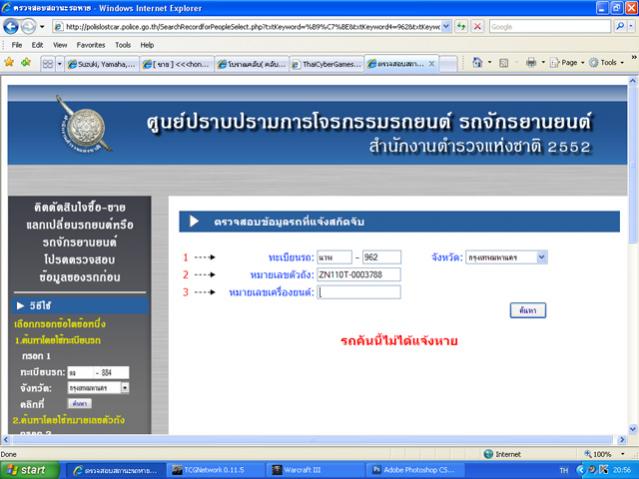Click the search button below the form
The width and height of the screenshot is (639, 479).
(527, 311)
